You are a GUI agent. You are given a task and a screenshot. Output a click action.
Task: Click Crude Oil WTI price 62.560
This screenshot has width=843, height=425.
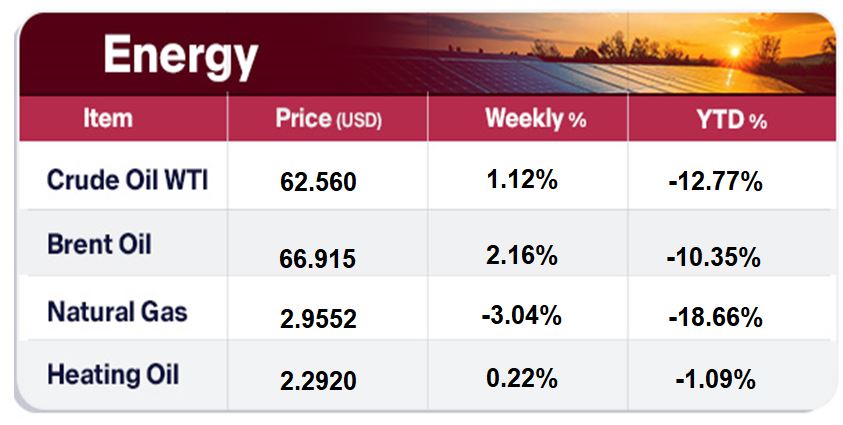coord(317,184)
